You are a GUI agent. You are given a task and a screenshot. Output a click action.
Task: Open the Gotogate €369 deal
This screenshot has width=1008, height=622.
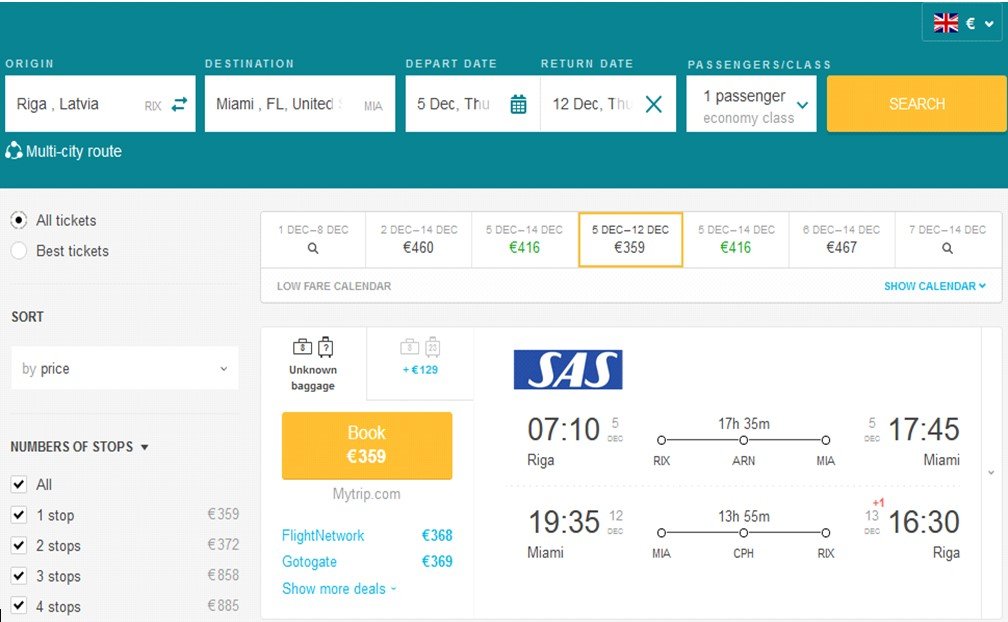coord(367,561)
